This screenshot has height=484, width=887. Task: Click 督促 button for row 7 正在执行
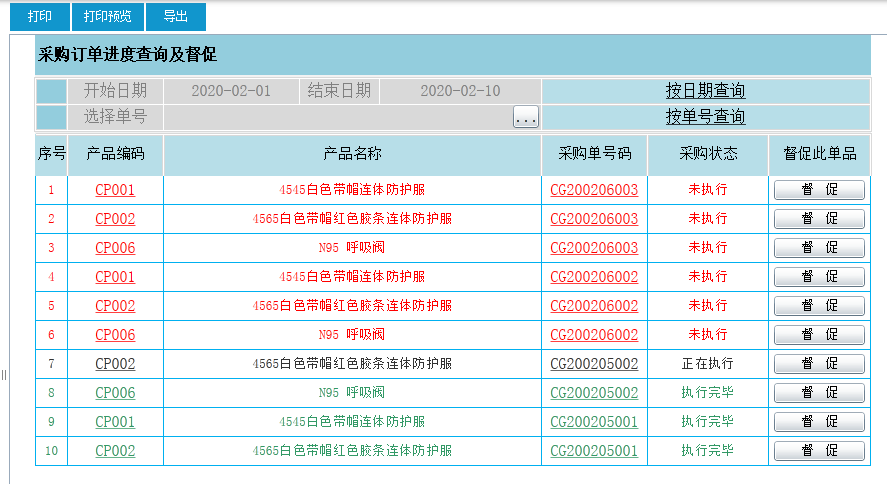[x=819, y=364]
